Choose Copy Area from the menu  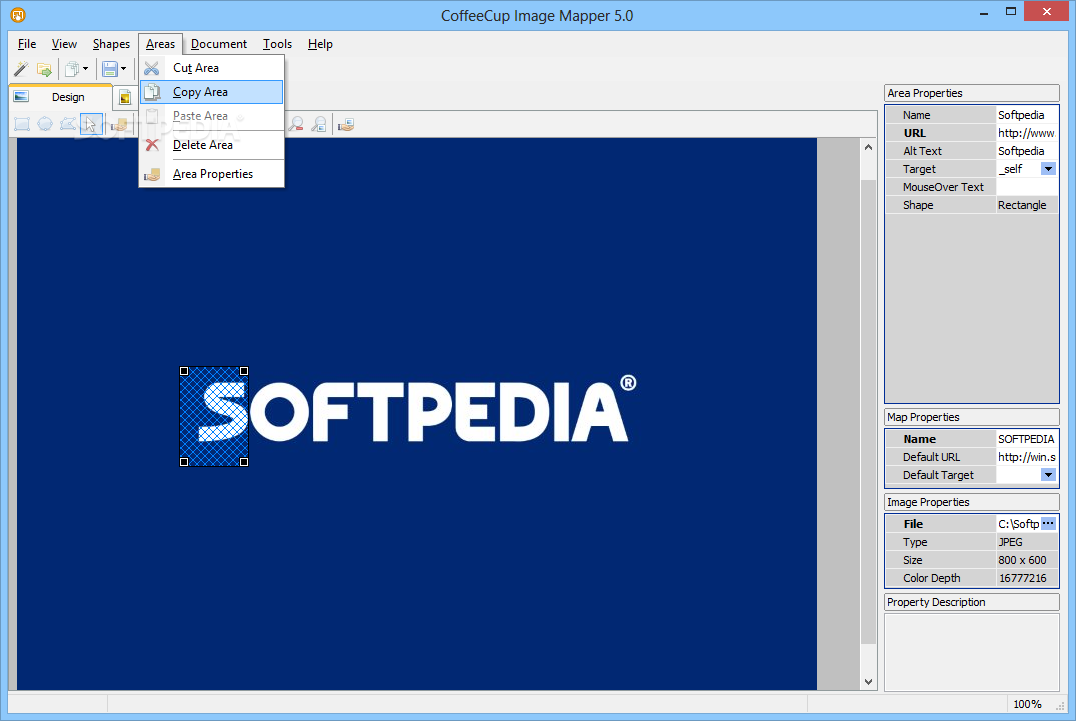pos(211,92)
